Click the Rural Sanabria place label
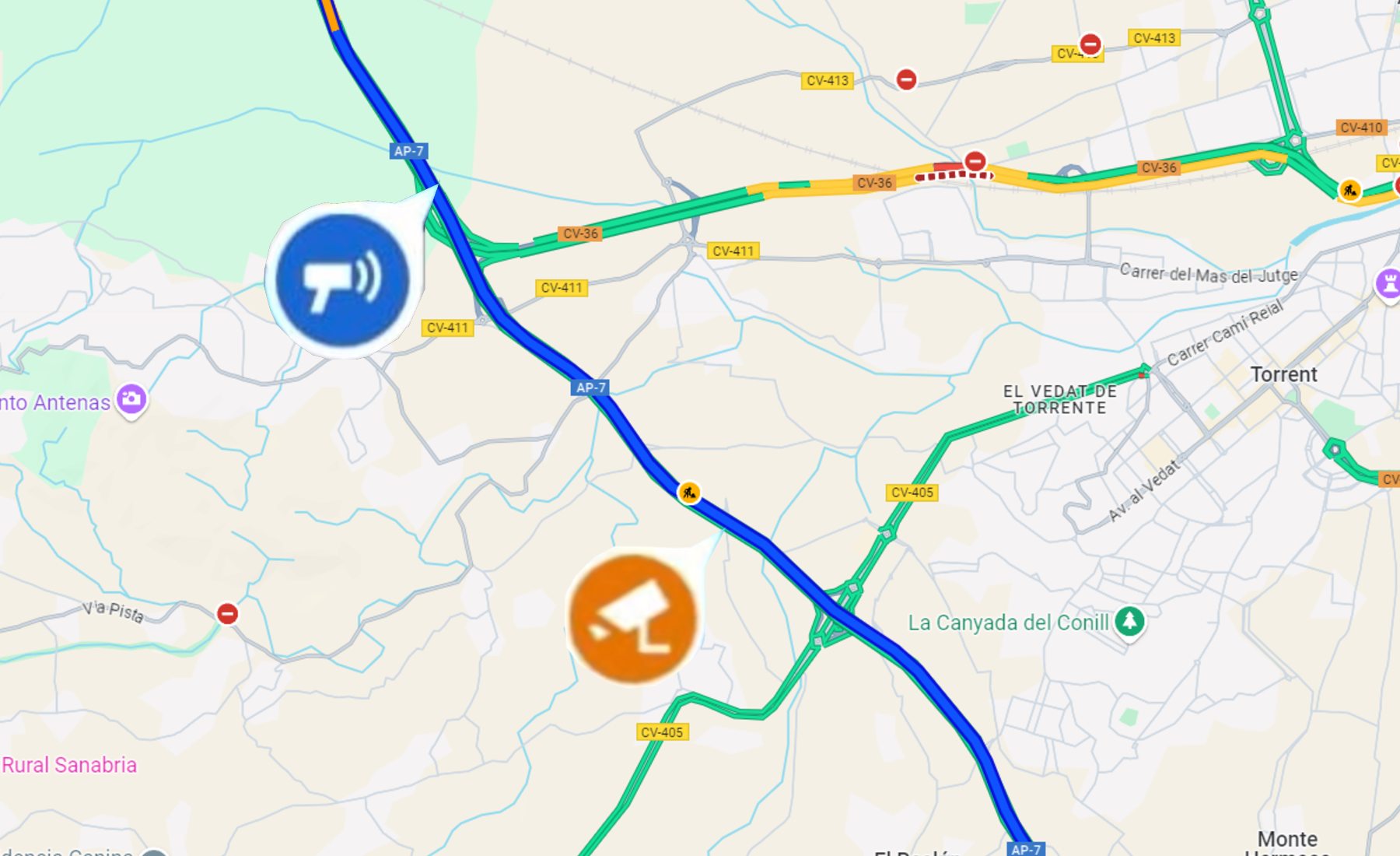The image size is (1400, 856). (x=69, y=765)
